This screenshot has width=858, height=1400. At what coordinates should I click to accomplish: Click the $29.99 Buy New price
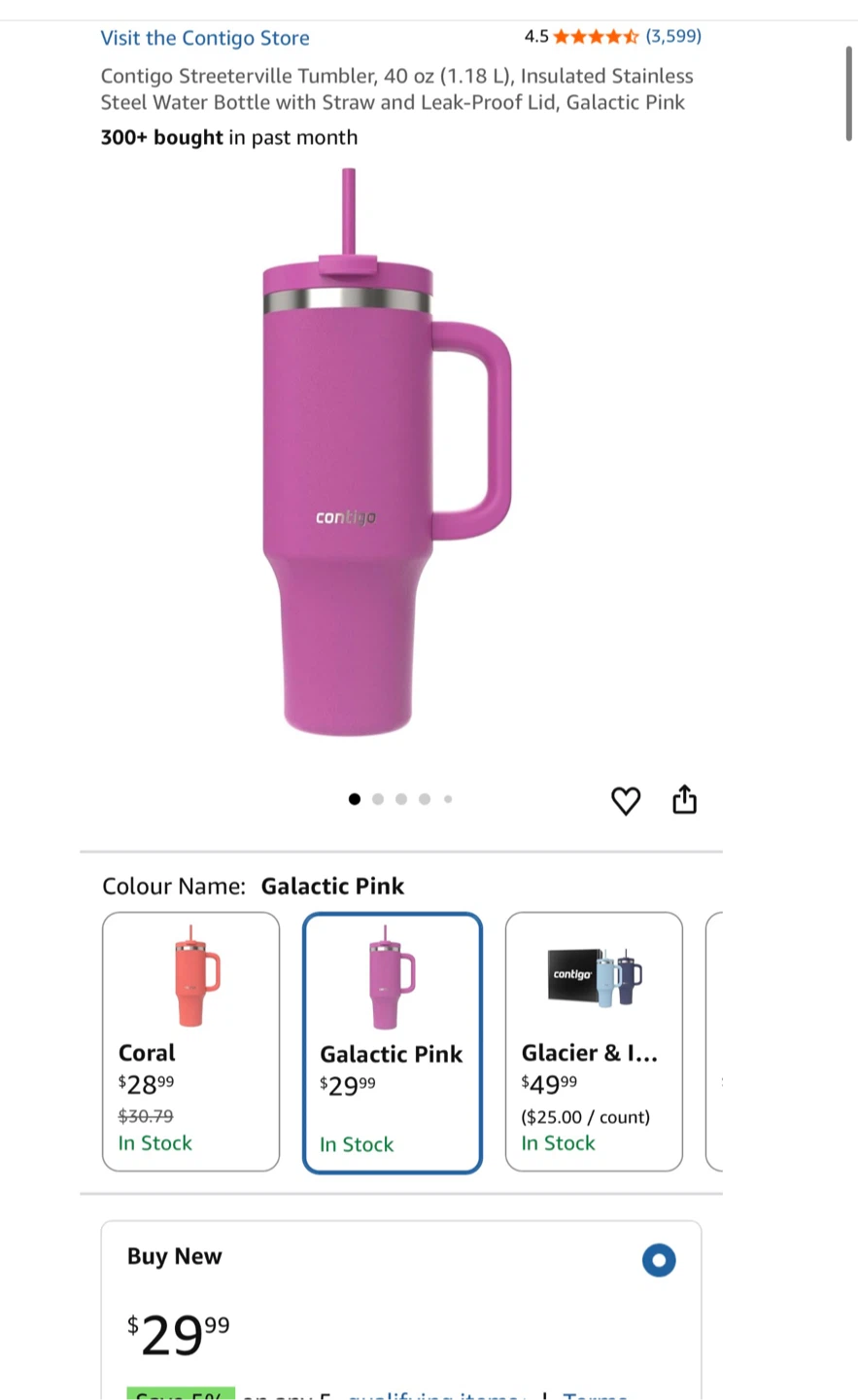click(x=179, y=1334)
